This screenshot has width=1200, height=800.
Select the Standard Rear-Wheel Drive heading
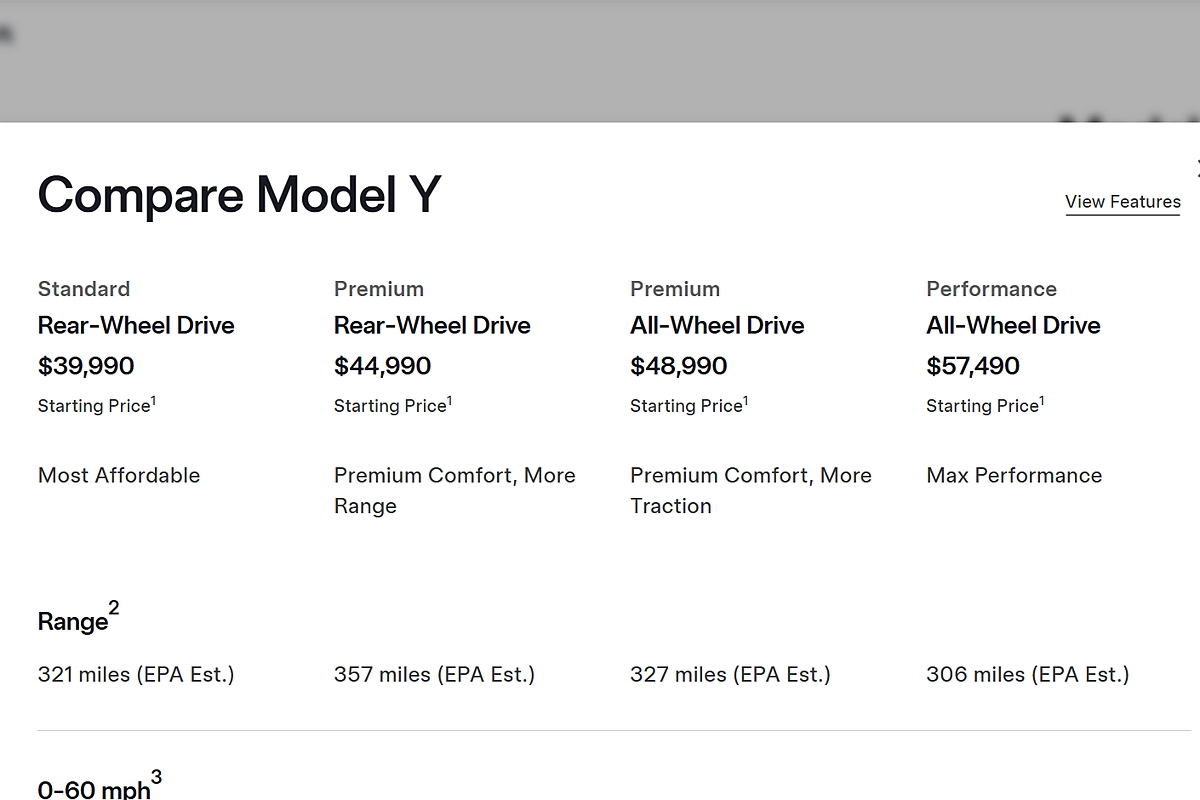136,325
